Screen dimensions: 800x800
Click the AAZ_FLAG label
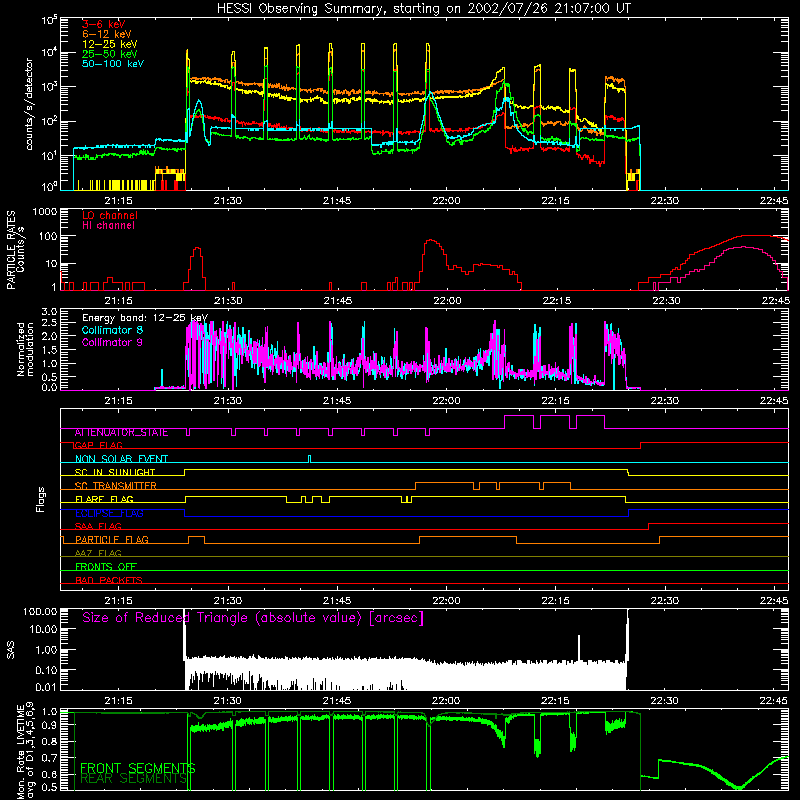click(x=98, y=554)
